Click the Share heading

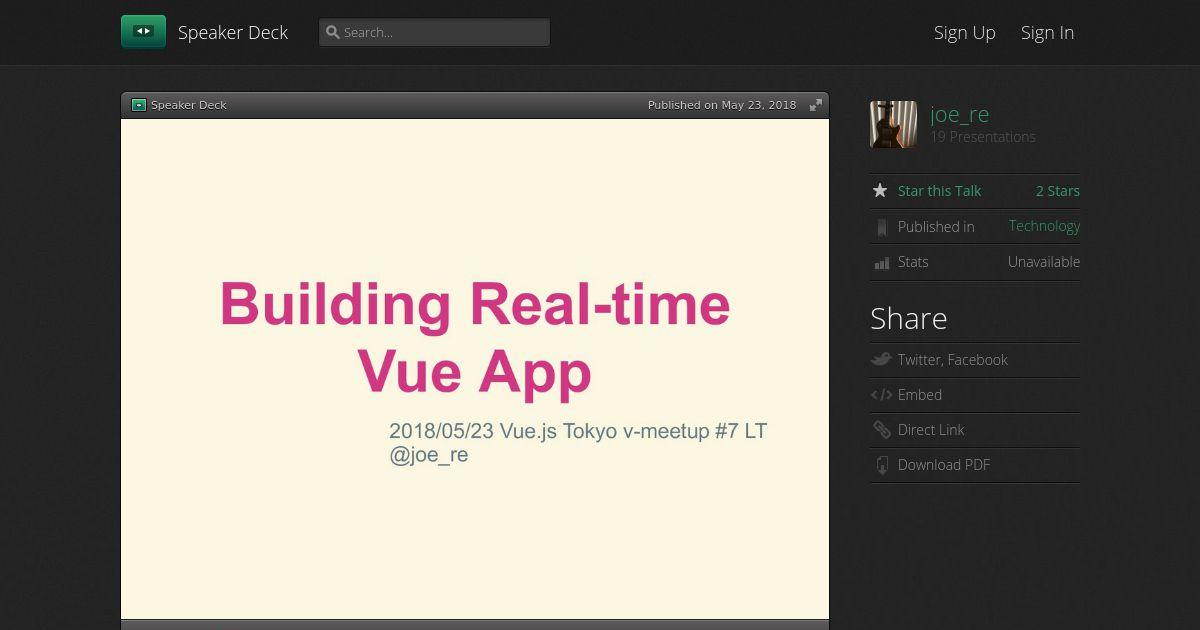click(908, 319)
